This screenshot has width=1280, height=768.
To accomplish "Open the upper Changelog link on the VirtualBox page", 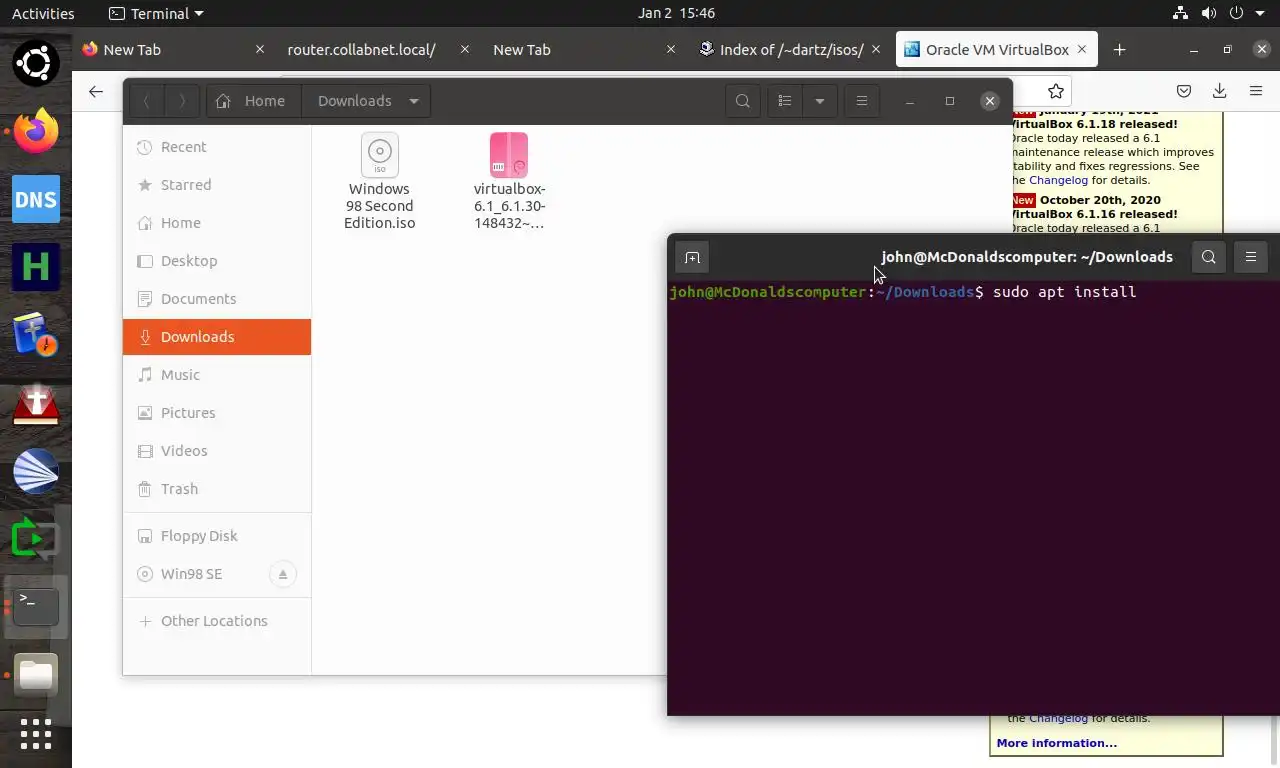I will [x=1058, y=180].
